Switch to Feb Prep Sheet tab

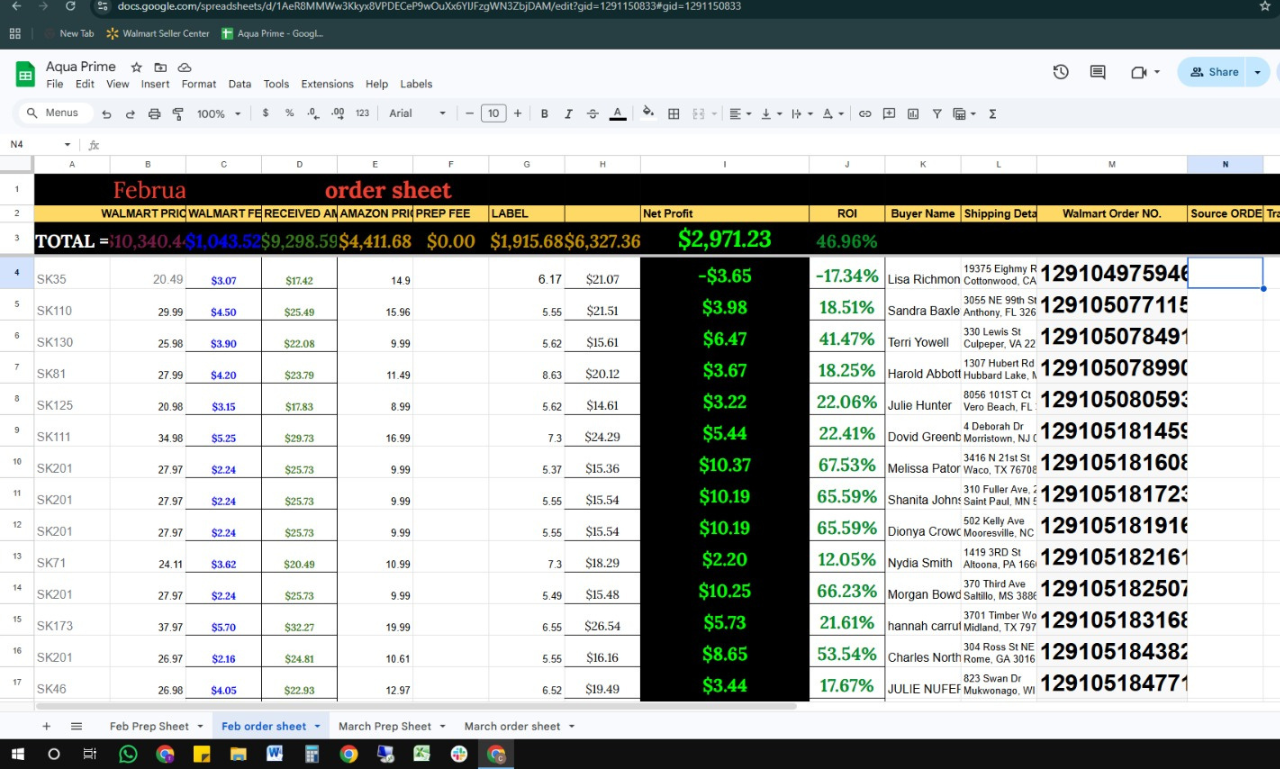[x=149, y=726]
